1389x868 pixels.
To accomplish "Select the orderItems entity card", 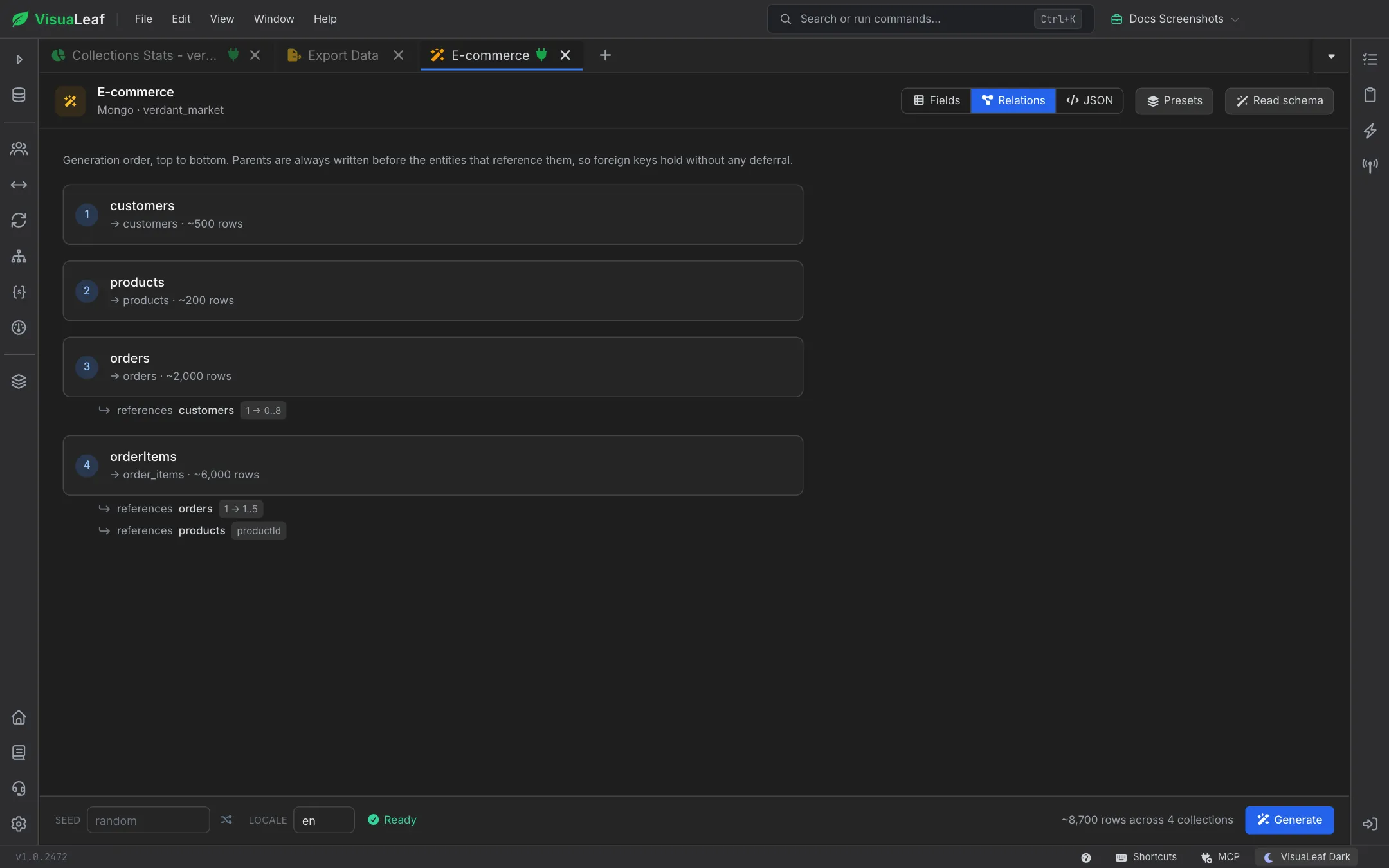I will (x=433, y=466).
